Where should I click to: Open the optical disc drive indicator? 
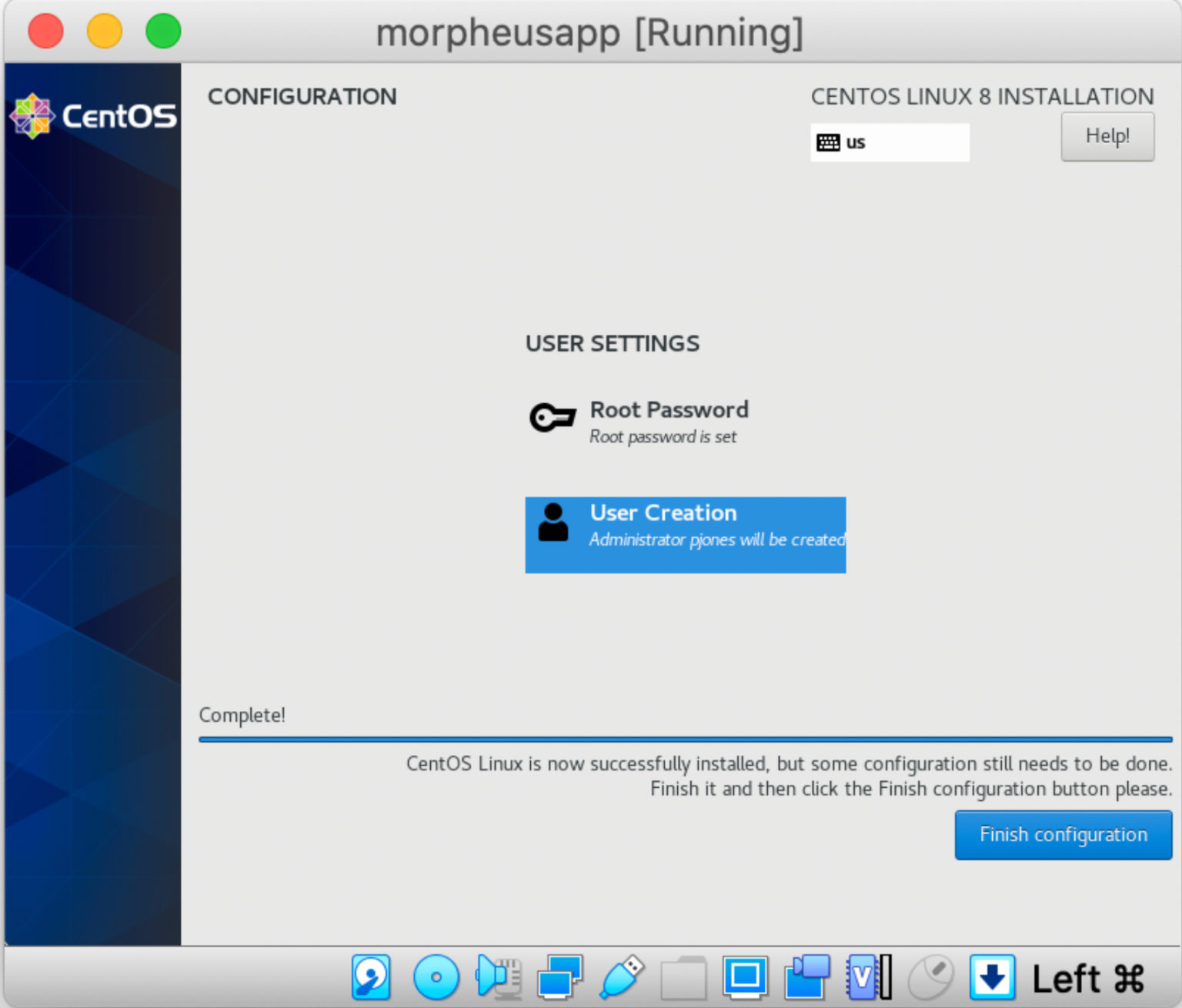tap(436, 977)
